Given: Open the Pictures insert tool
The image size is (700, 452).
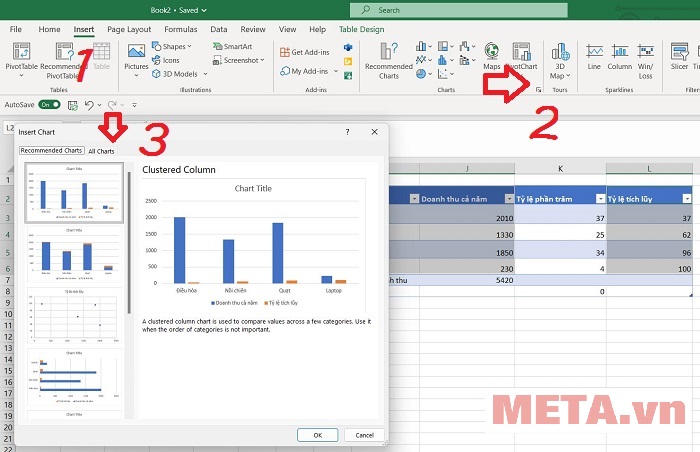Looking at the screenshot, I should click(136, 56).
